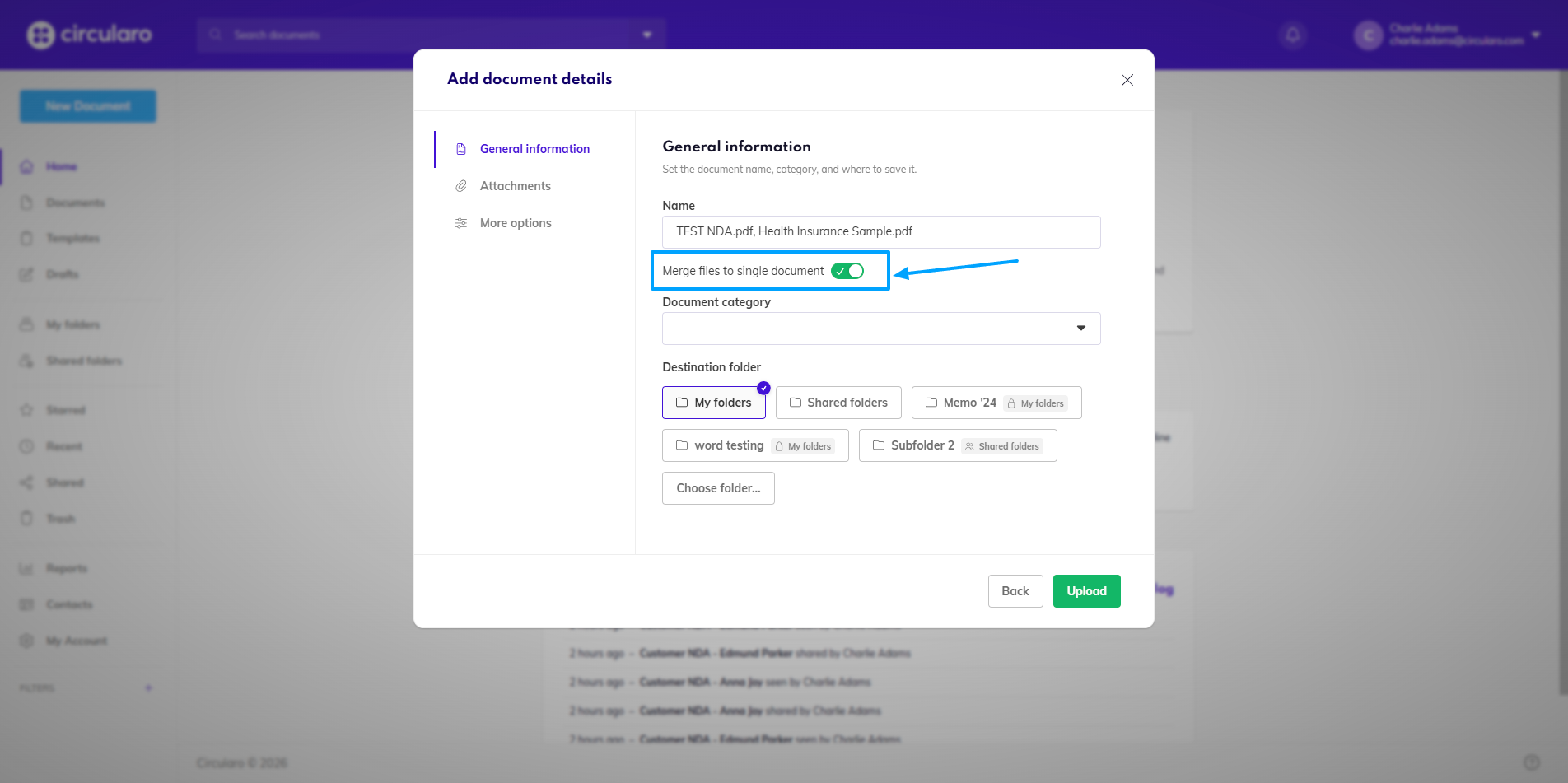Click the More options sliders icon
Screen dimensions: 1568x783
tap(461, 223)
